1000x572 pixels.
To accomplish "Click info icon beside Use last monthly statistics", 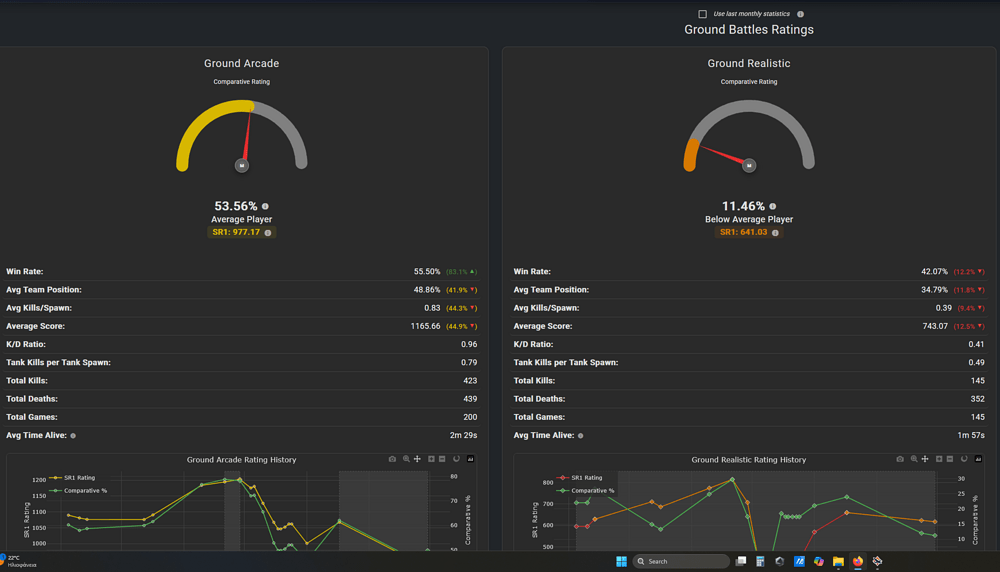I will pos(800,14).
